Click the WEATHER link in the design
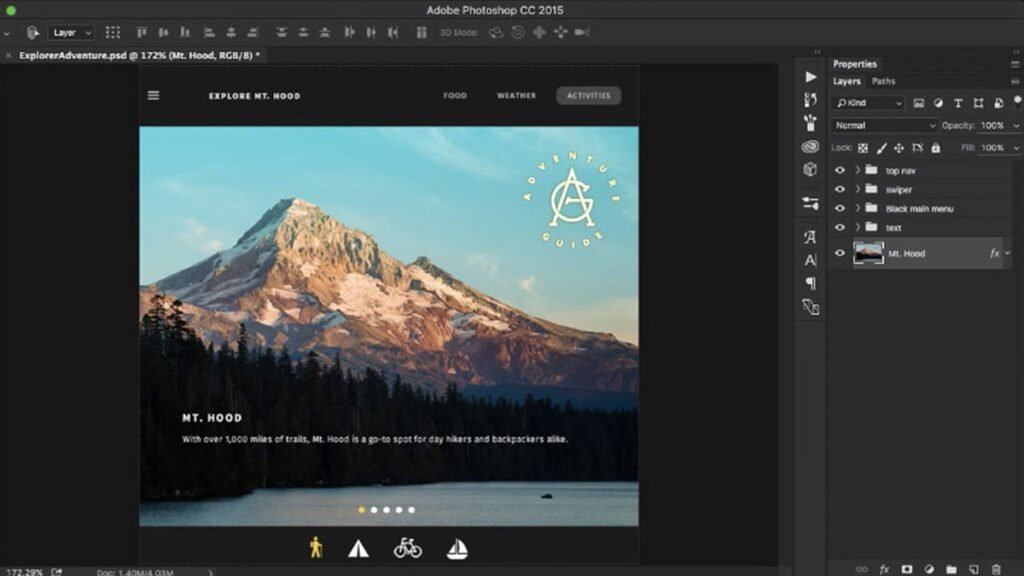 [x=516, y=96]
